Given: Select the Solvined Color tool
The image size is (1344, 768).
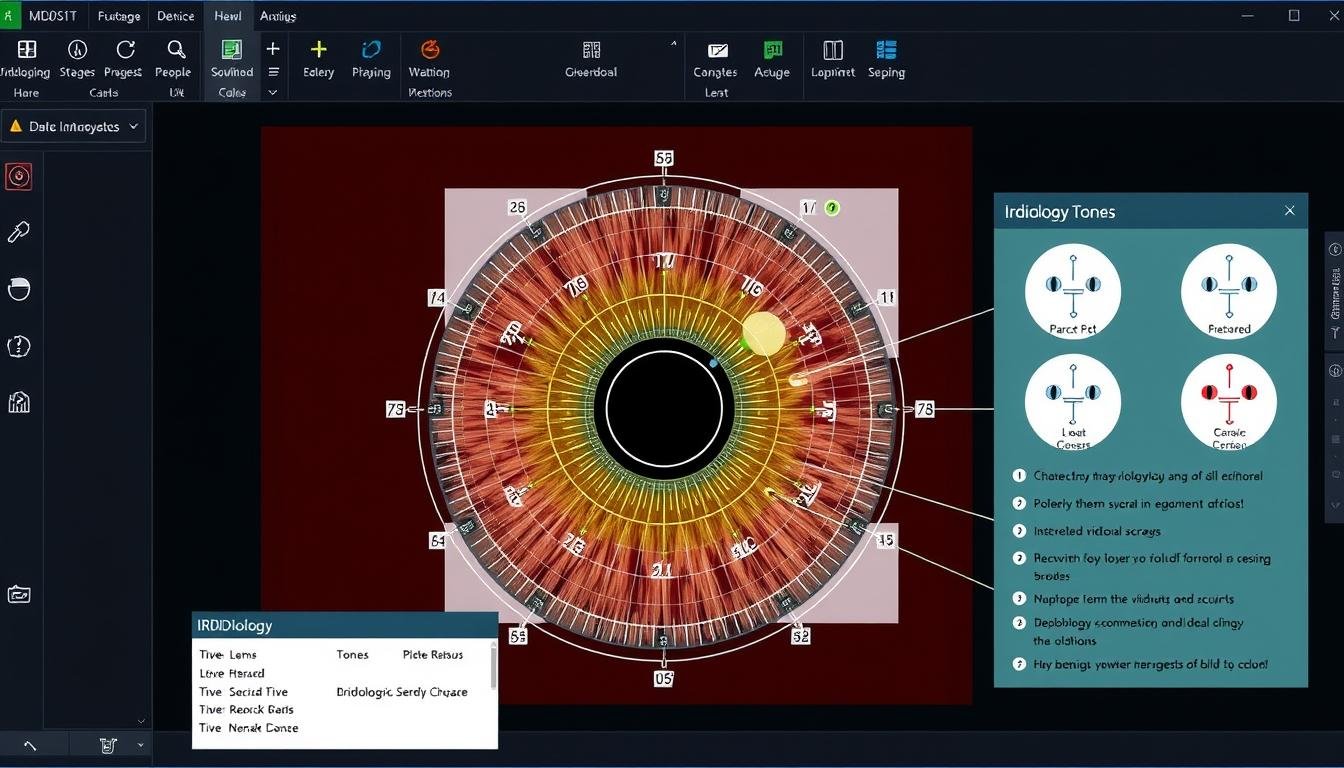Looking at the screenshot, I should 231,50.
